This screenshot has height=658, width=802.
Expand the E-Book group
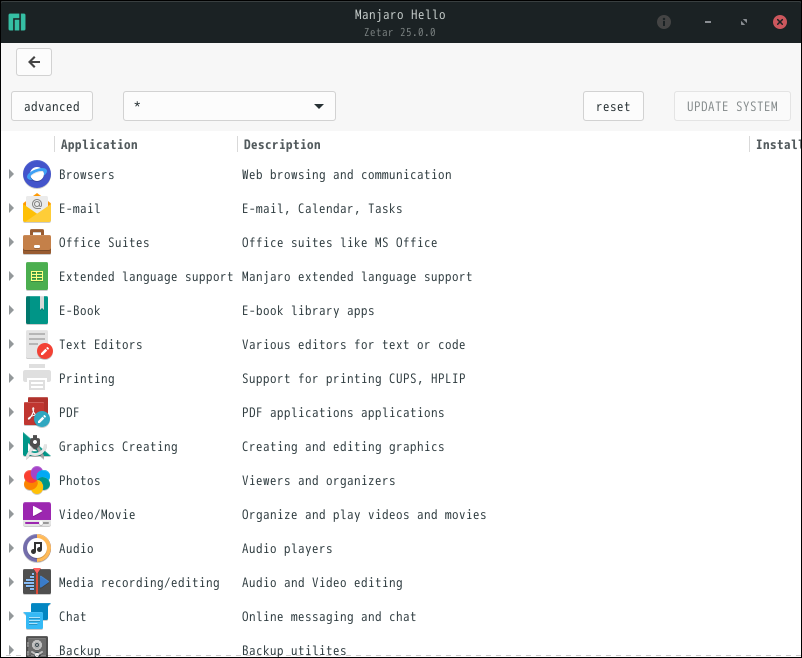(11, 311)
